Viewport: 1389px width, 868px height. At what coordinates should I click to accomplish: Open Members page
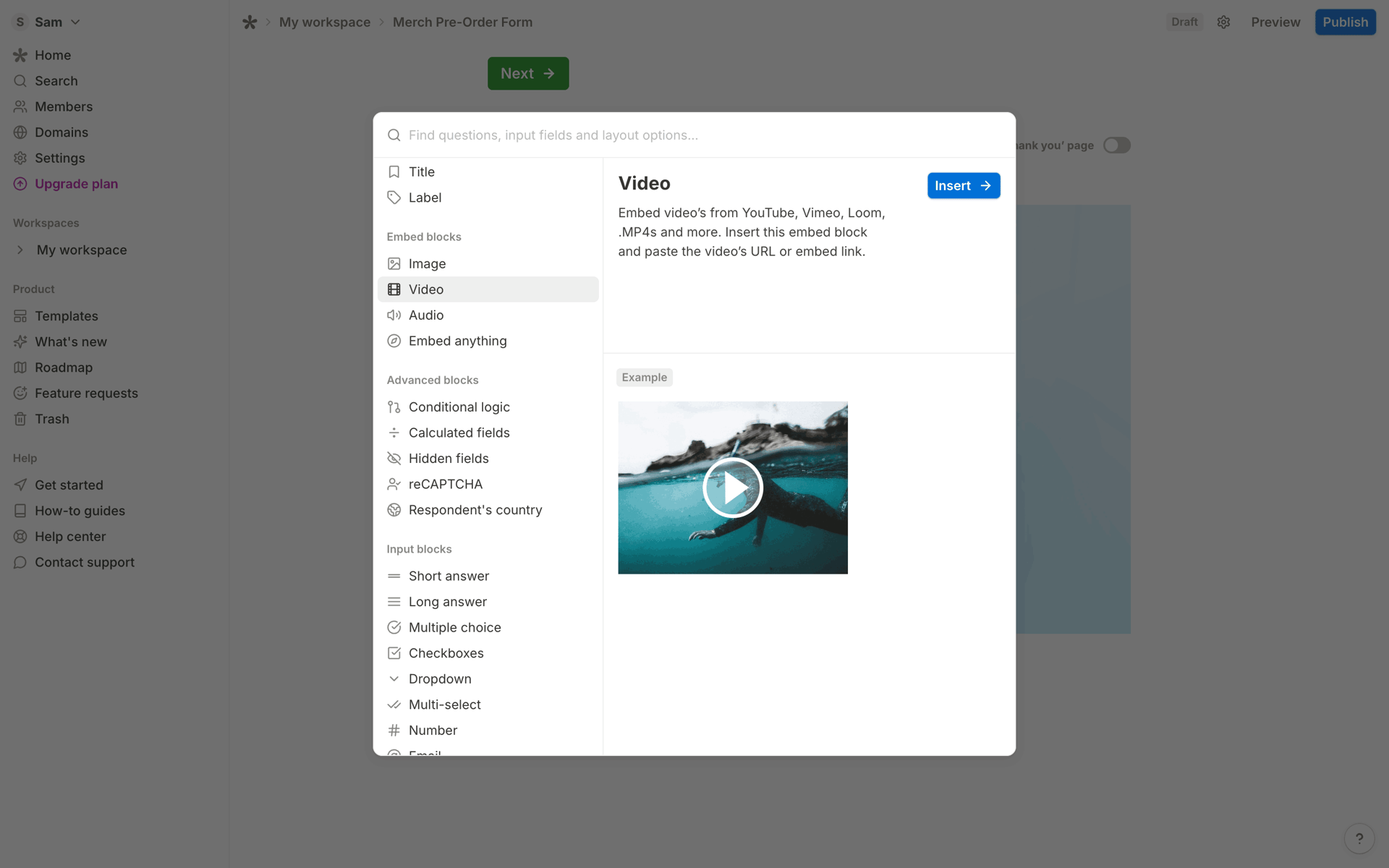[64, 106]
